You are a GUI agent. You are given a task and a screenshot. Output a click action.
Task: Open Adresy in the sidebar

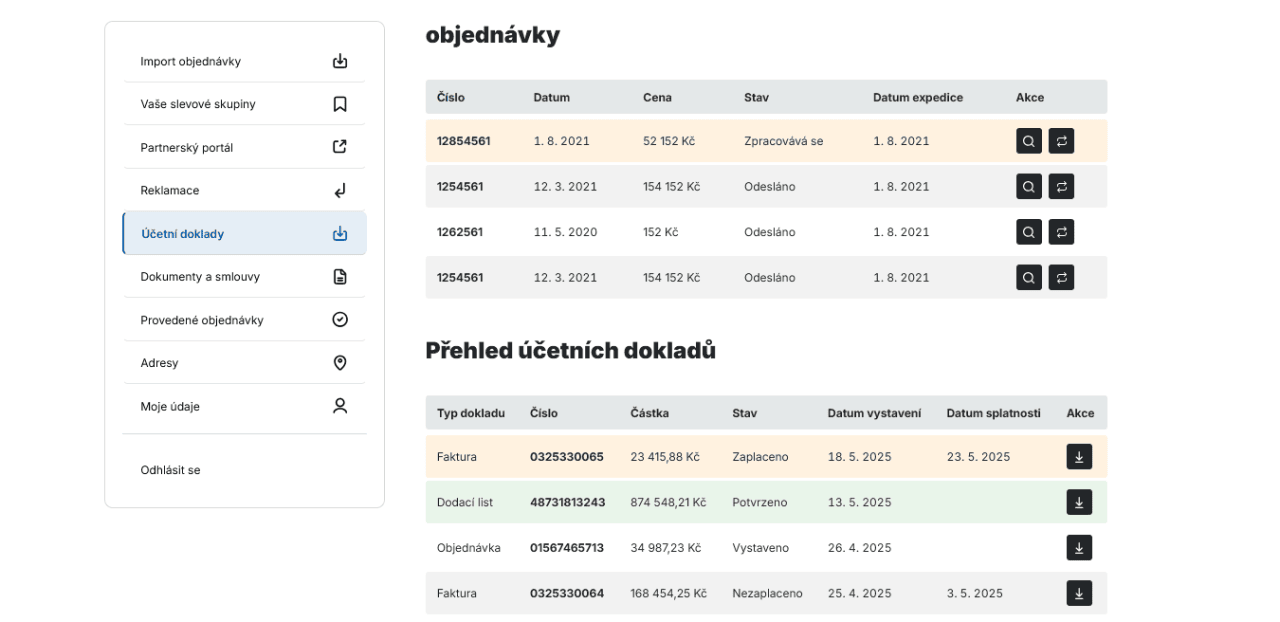click(244, 363)
